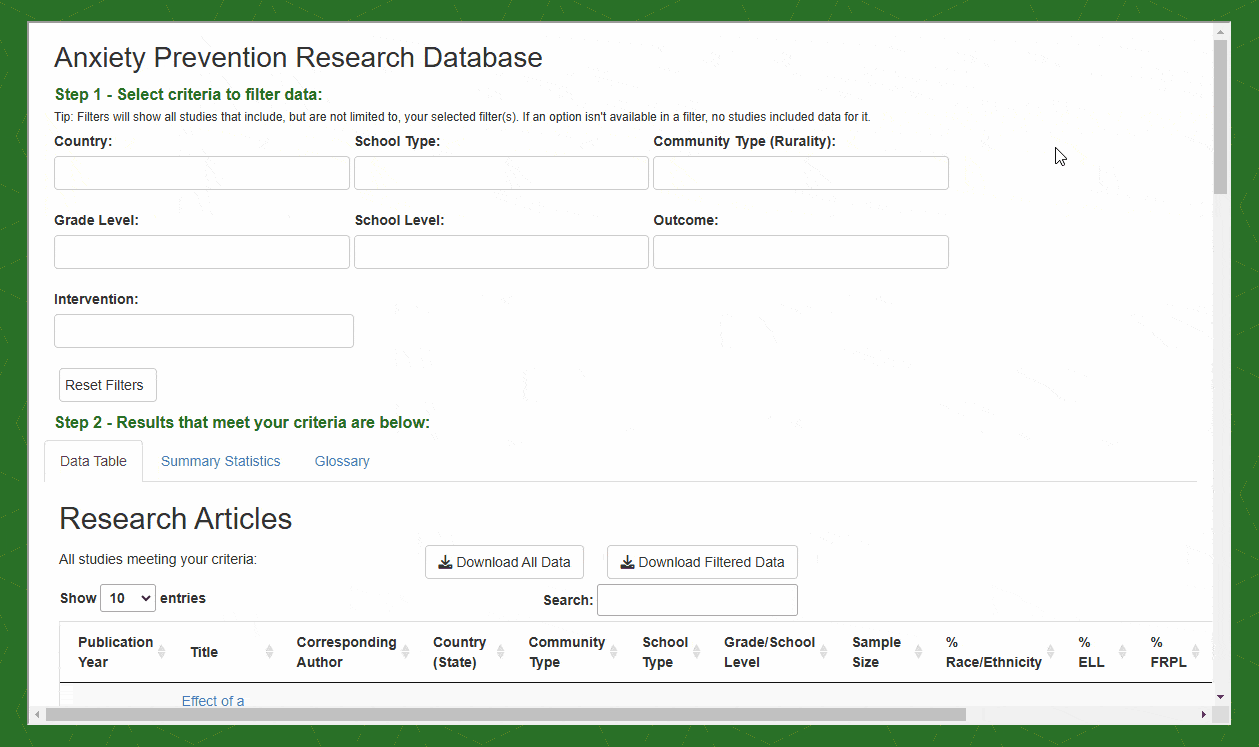Screen dimensions: 1259x747
Task: Open the Intervention filter field
Action: pos(204,331)
